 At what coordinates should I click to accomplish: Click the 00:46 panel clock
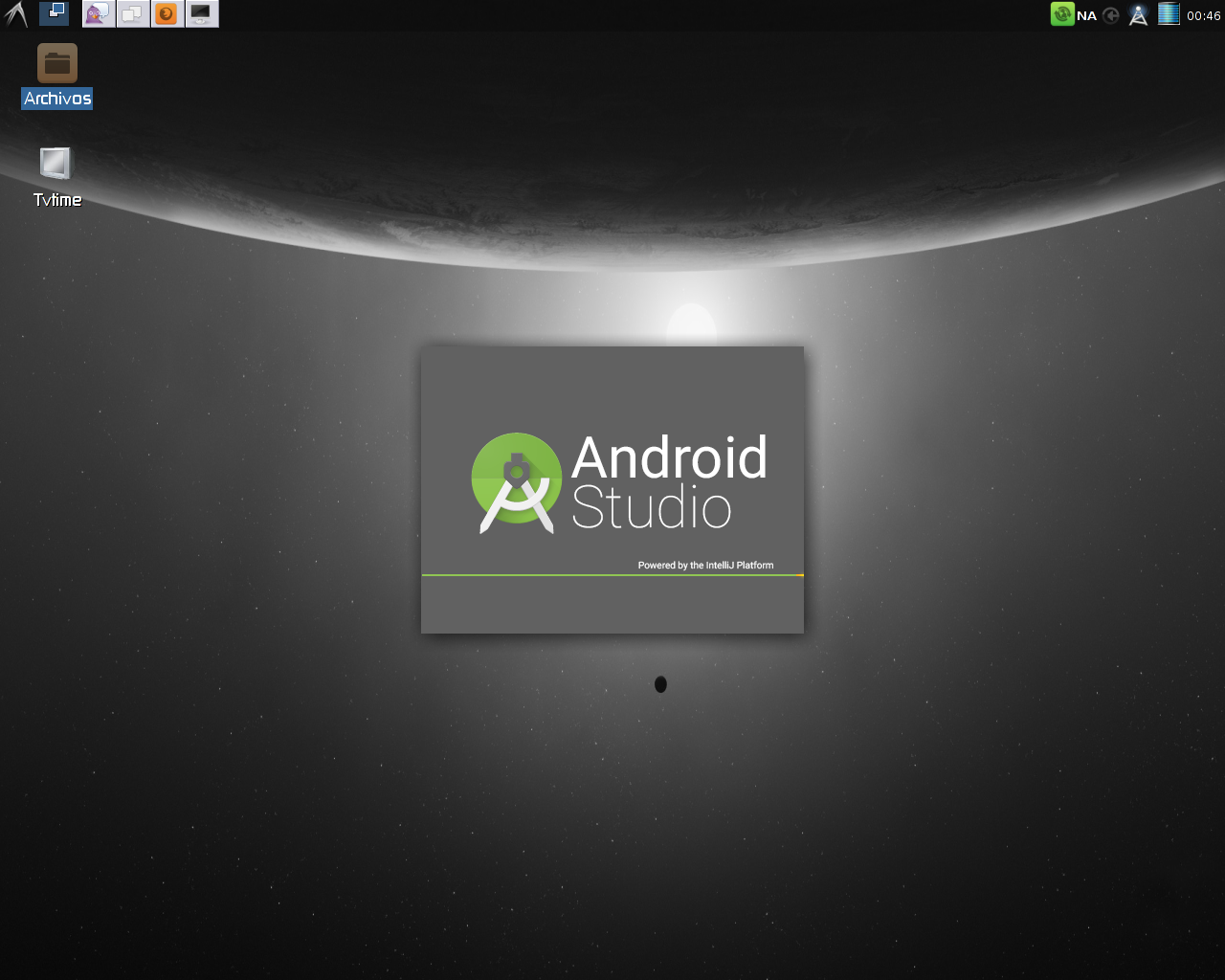[x=1204, y=15]
